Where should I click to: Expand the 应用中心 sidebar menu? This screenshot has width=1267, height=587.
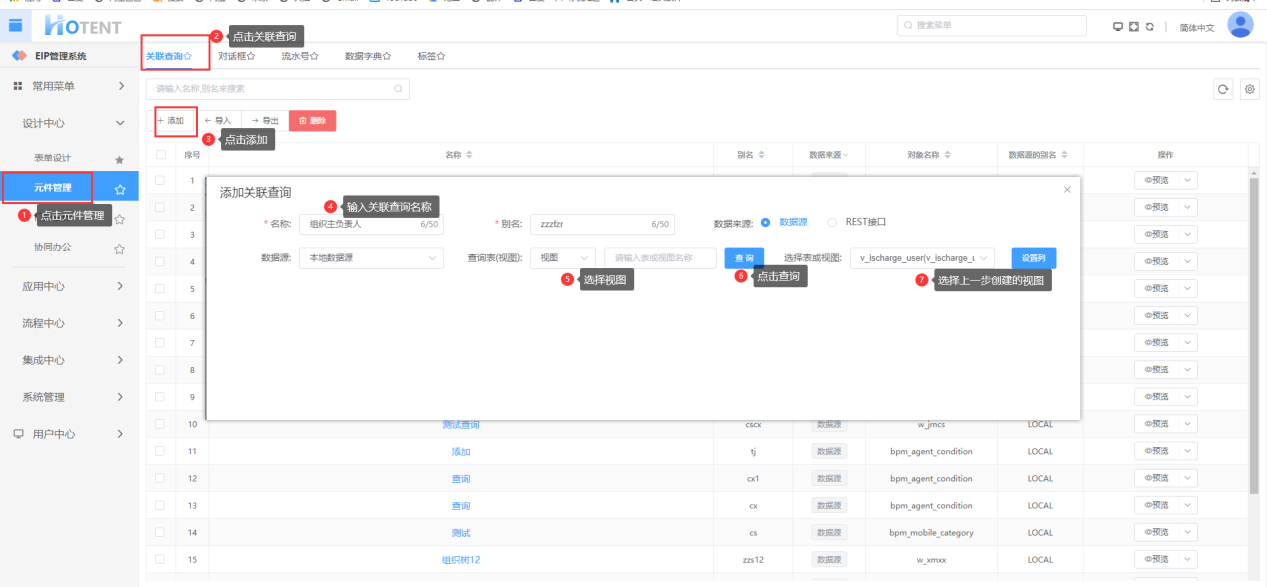tap(69, 286)
